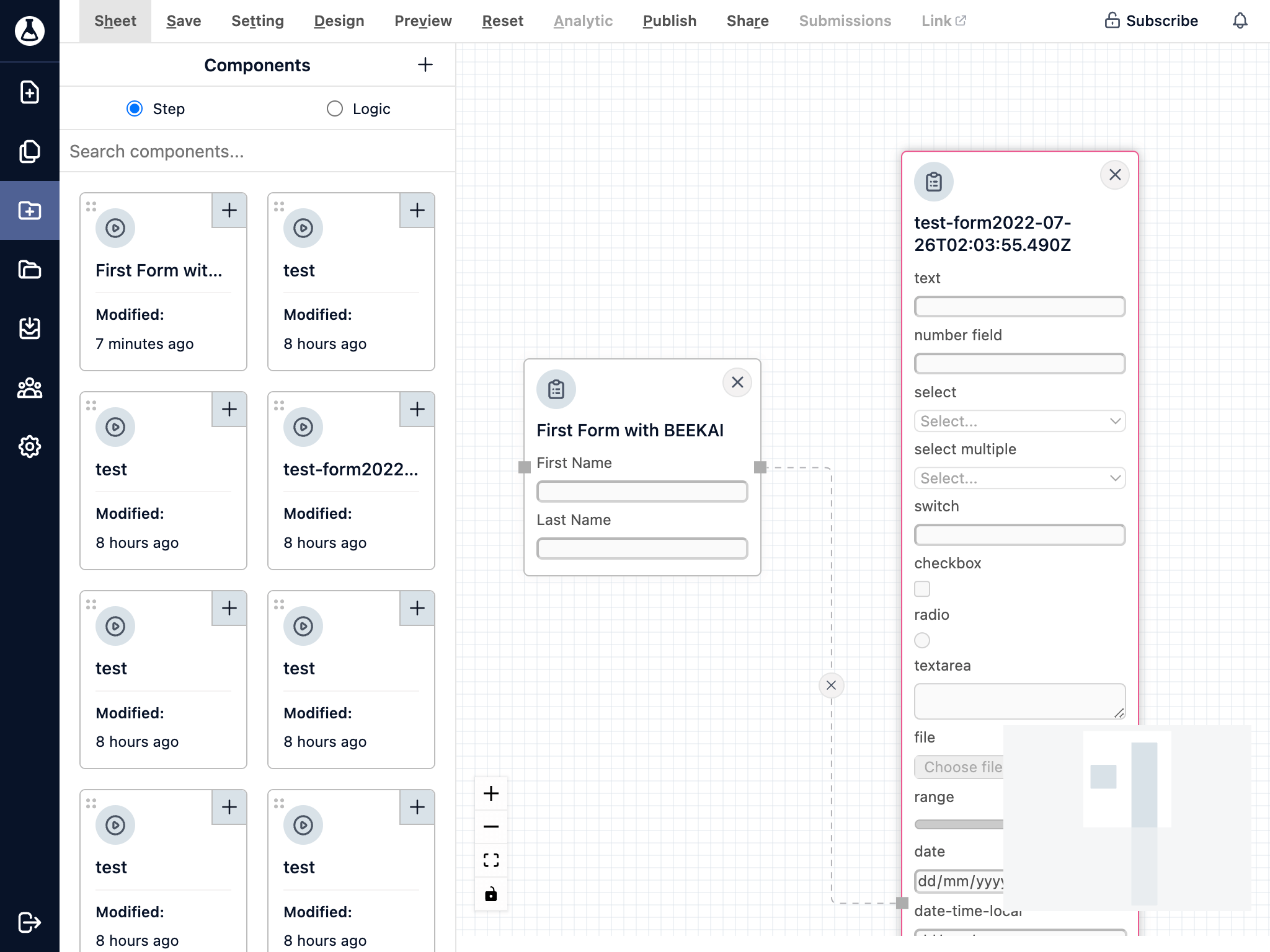Add the 'First Form wit...' component via plus
This screenshot has height=952, width=1270.
tap(229, 210)
